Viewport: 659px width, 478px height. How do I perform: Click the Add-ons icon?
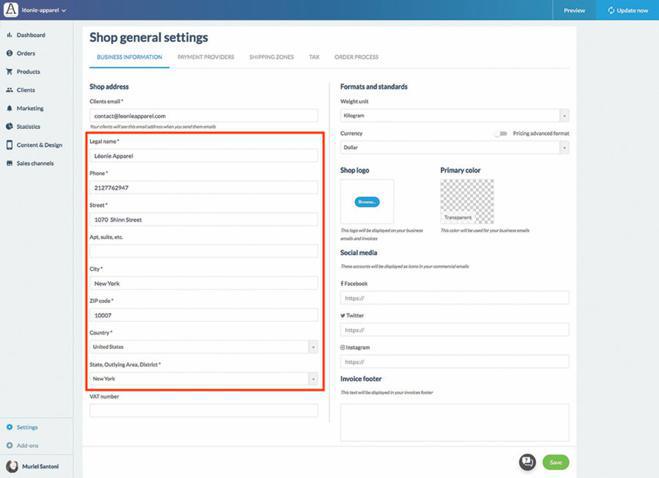[9, 445]
